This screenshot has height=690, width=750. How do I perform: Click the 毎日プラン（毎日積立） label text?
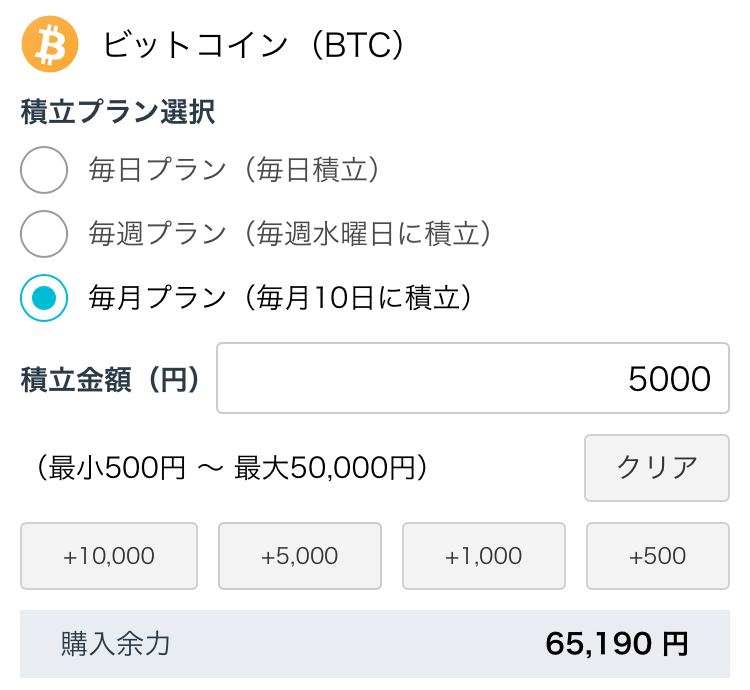[x=236, y=170]
